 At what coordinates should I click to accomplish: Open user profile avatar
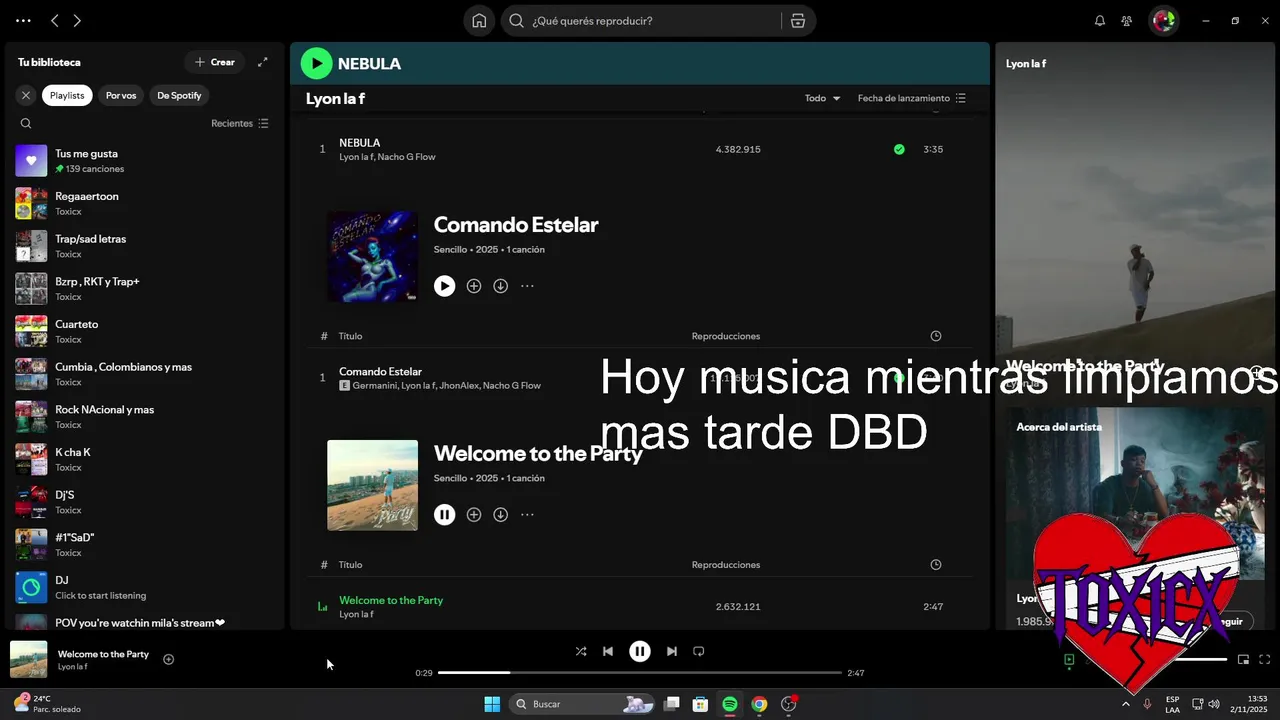tap(1163, 21)
